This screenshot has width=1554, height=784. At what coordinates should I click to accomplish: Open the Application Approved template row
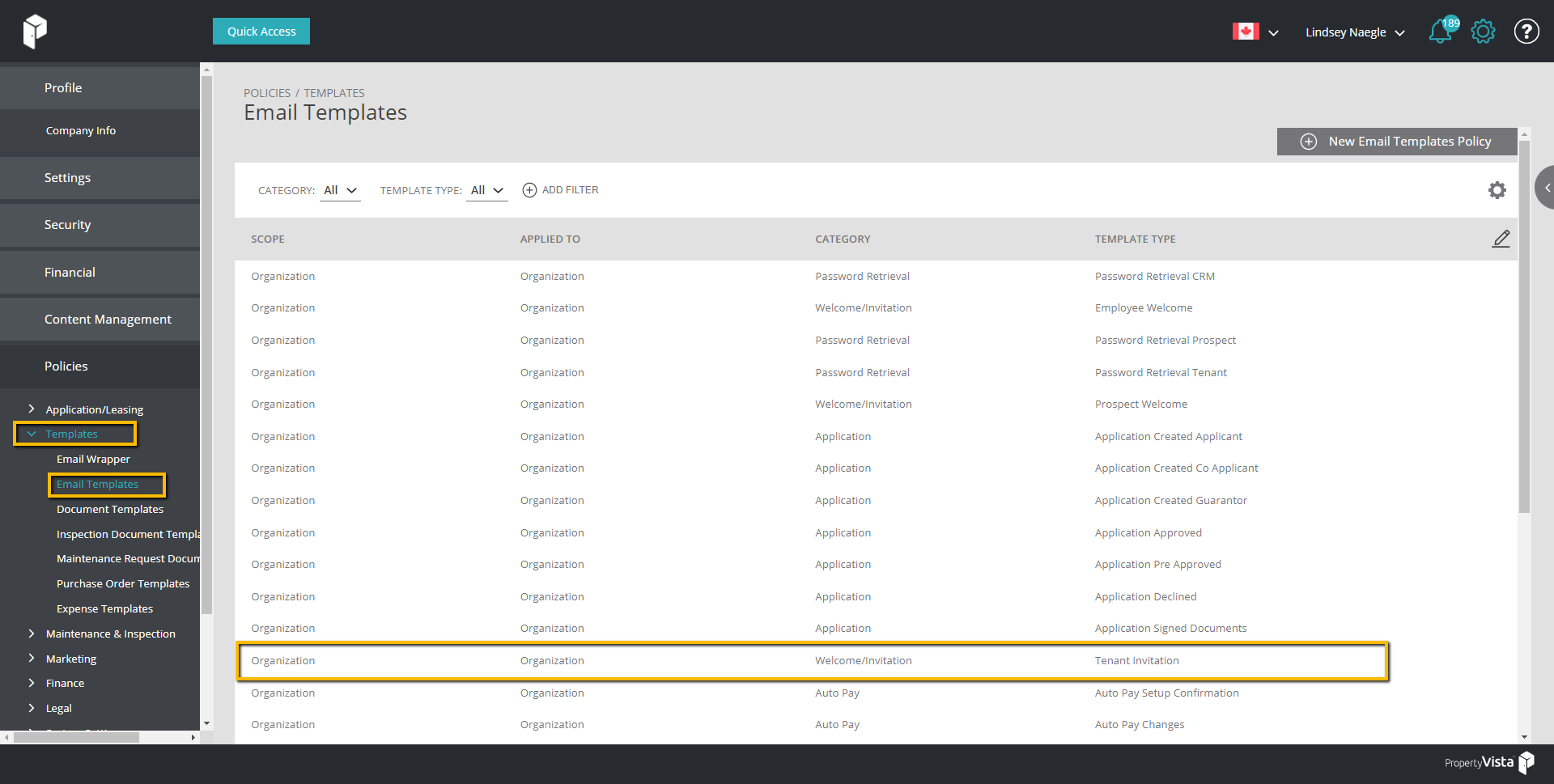pos(876,532)
